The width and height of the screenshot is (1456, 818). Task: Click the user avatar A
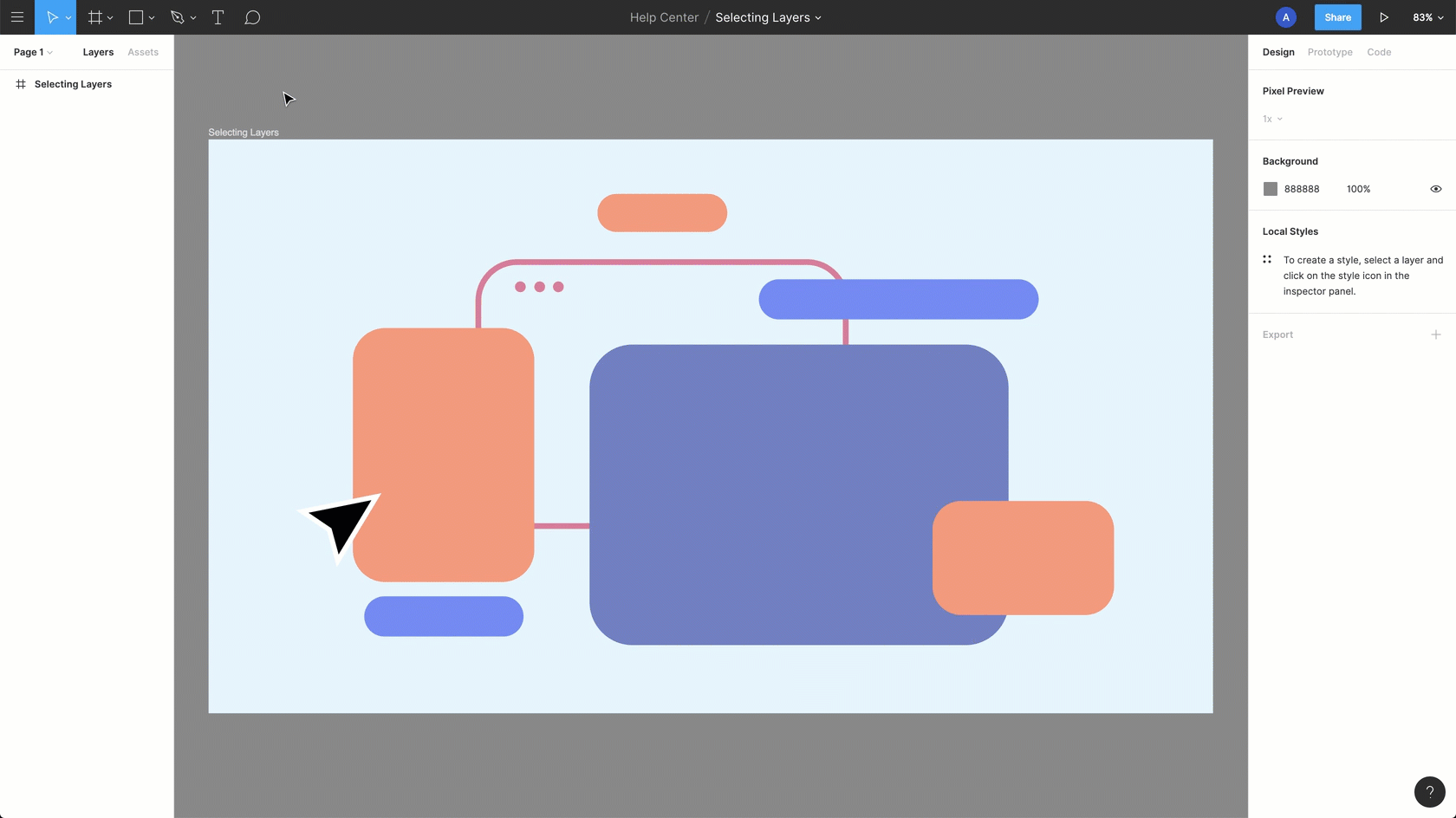[1285, 17]
